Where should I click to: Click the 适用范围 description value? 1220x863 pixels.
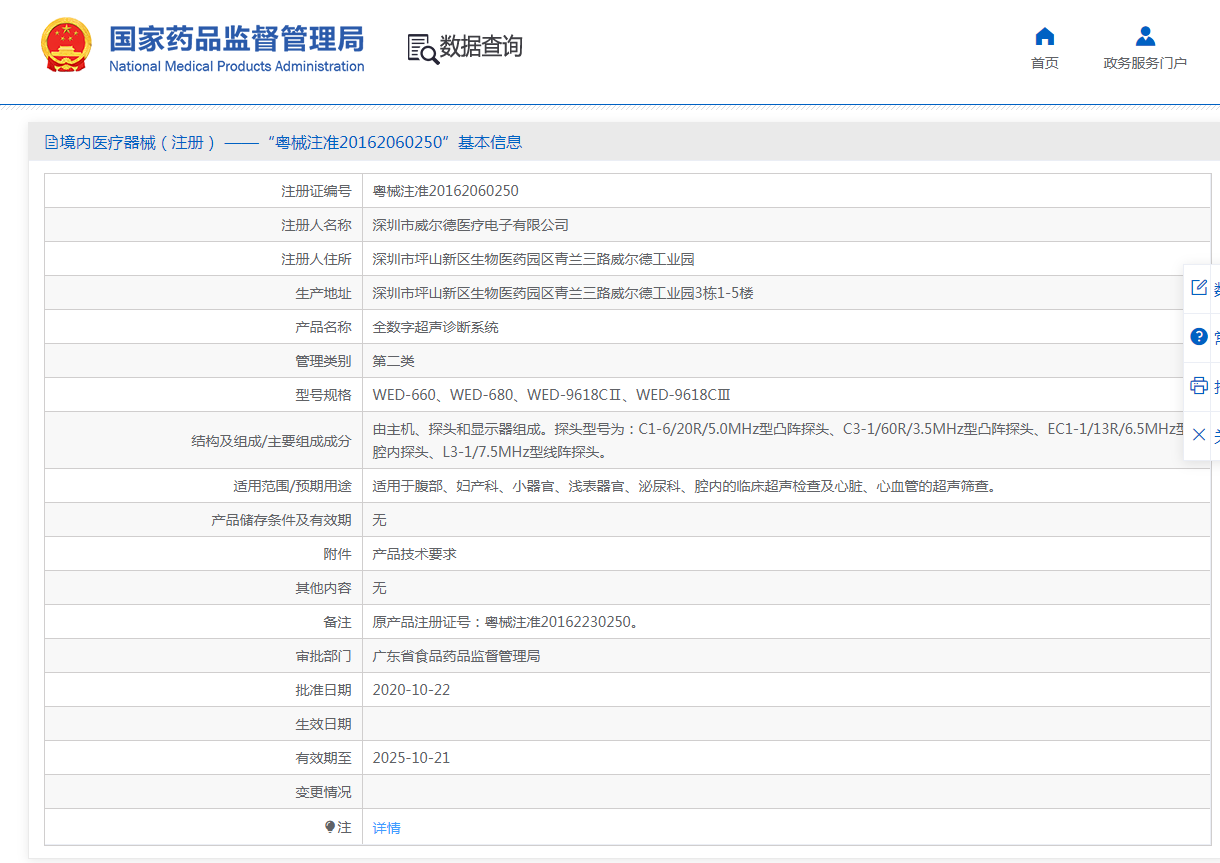(685, 486)
